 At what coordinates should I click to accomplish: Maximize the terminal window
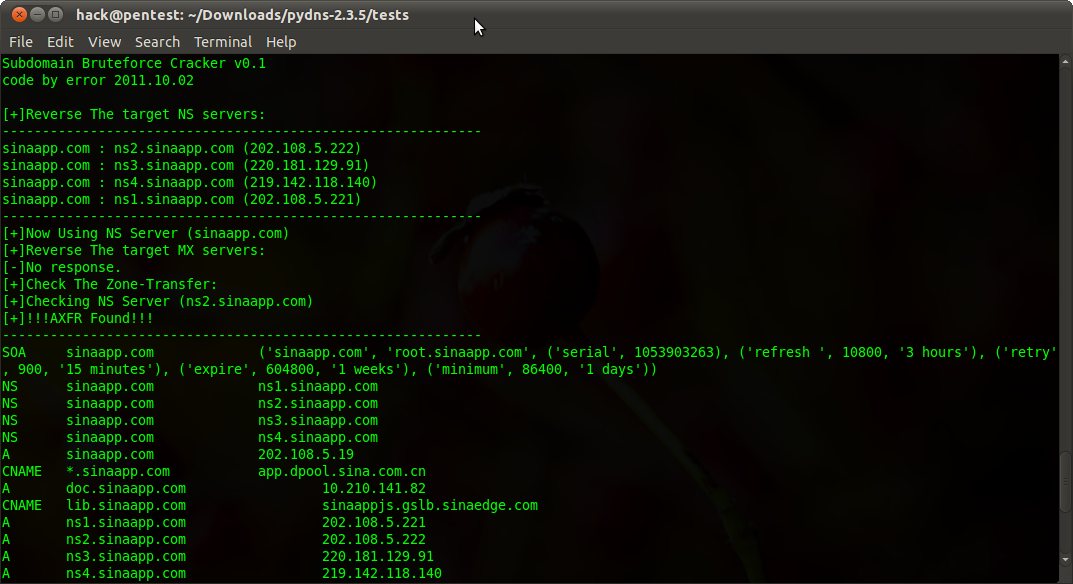pos(55,14)
